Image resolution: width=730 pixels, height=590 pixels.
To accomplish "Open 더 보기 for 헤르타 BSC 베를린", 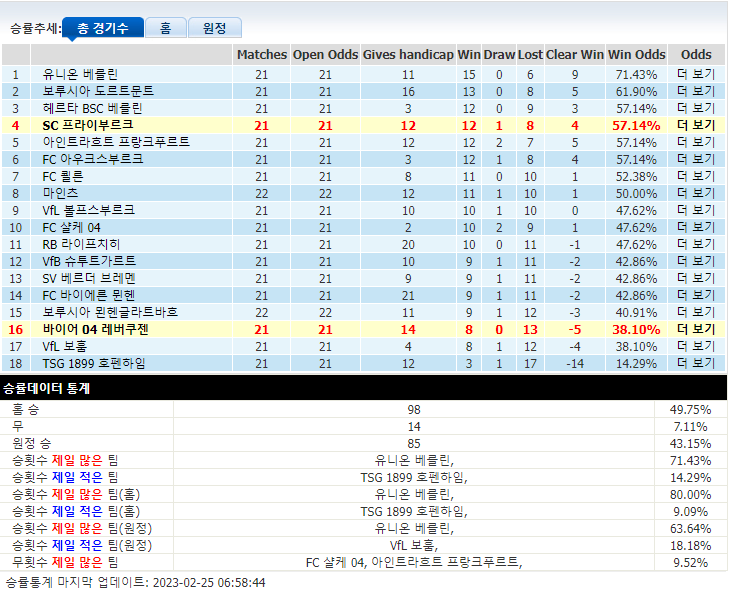I will click(x=696, y=109).
